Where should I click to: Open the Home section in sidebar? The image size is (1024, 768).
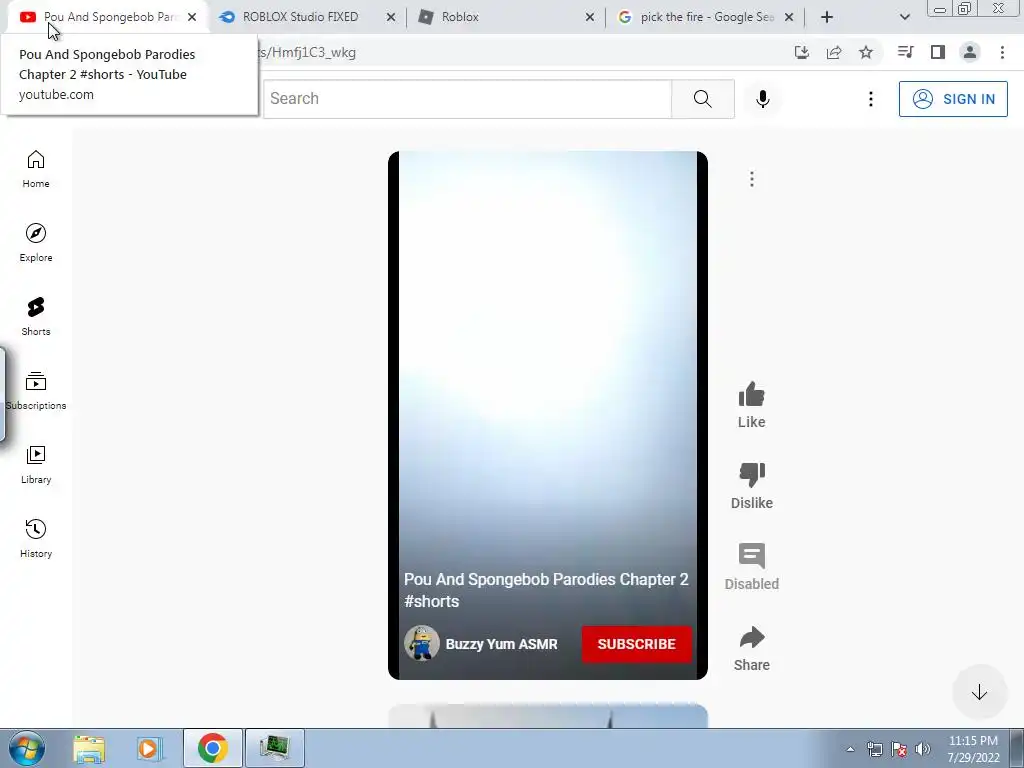point(36,169)
